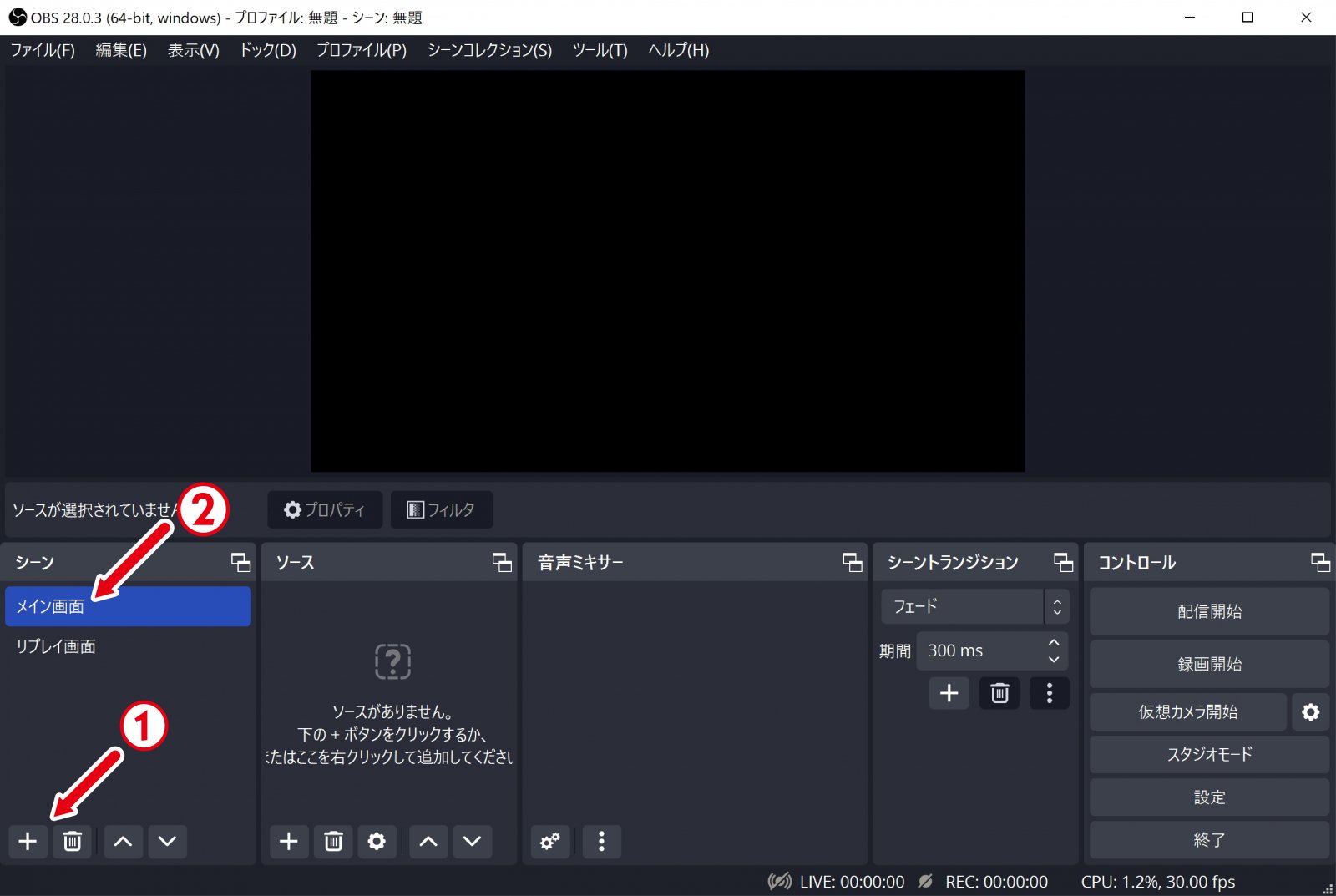Remove source using trash icon in Sources panel
The height and width of the screenshot is (896, 1336).
[x=333, y=841]
